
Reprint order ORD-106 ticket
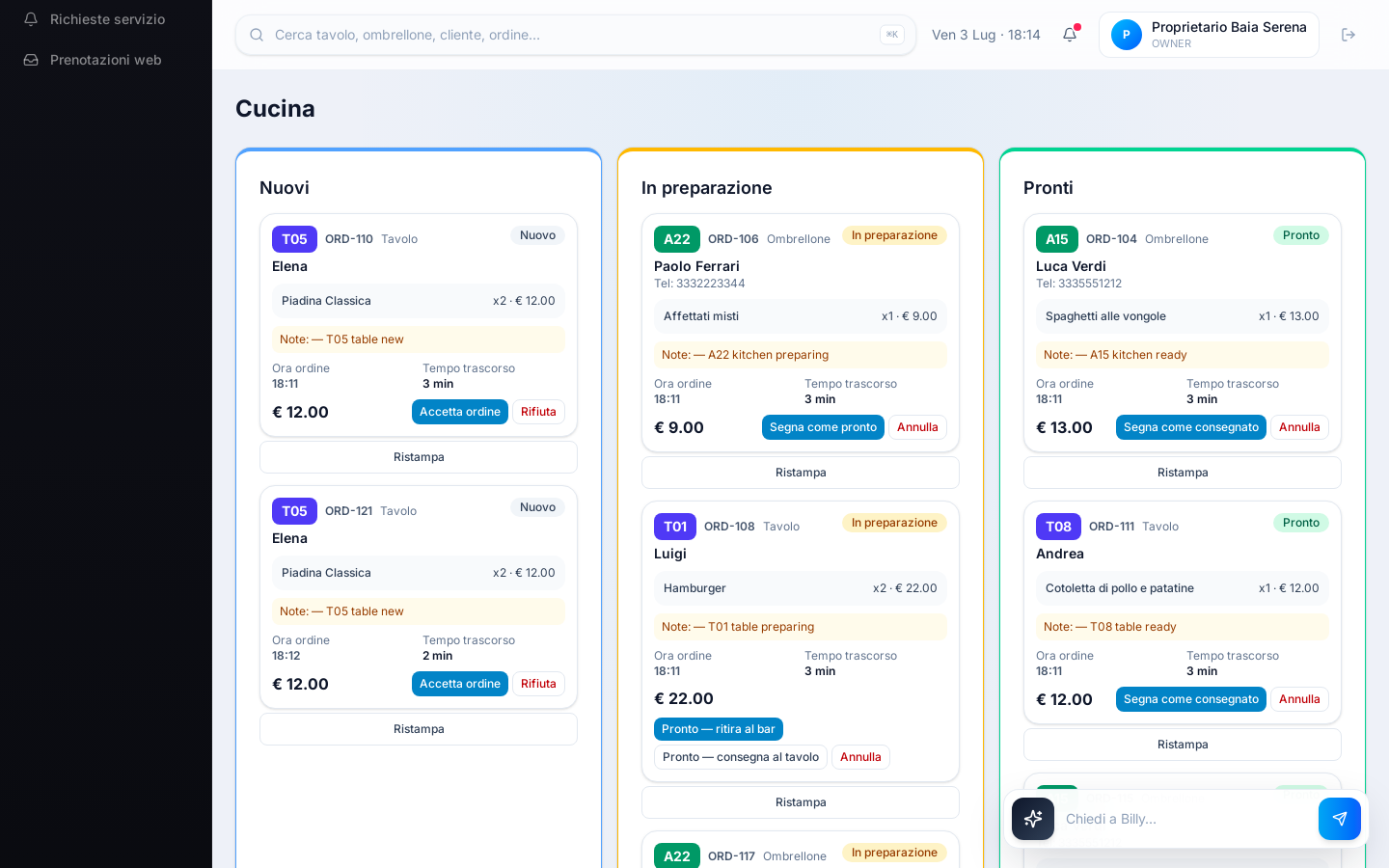[x=801, y=473]
